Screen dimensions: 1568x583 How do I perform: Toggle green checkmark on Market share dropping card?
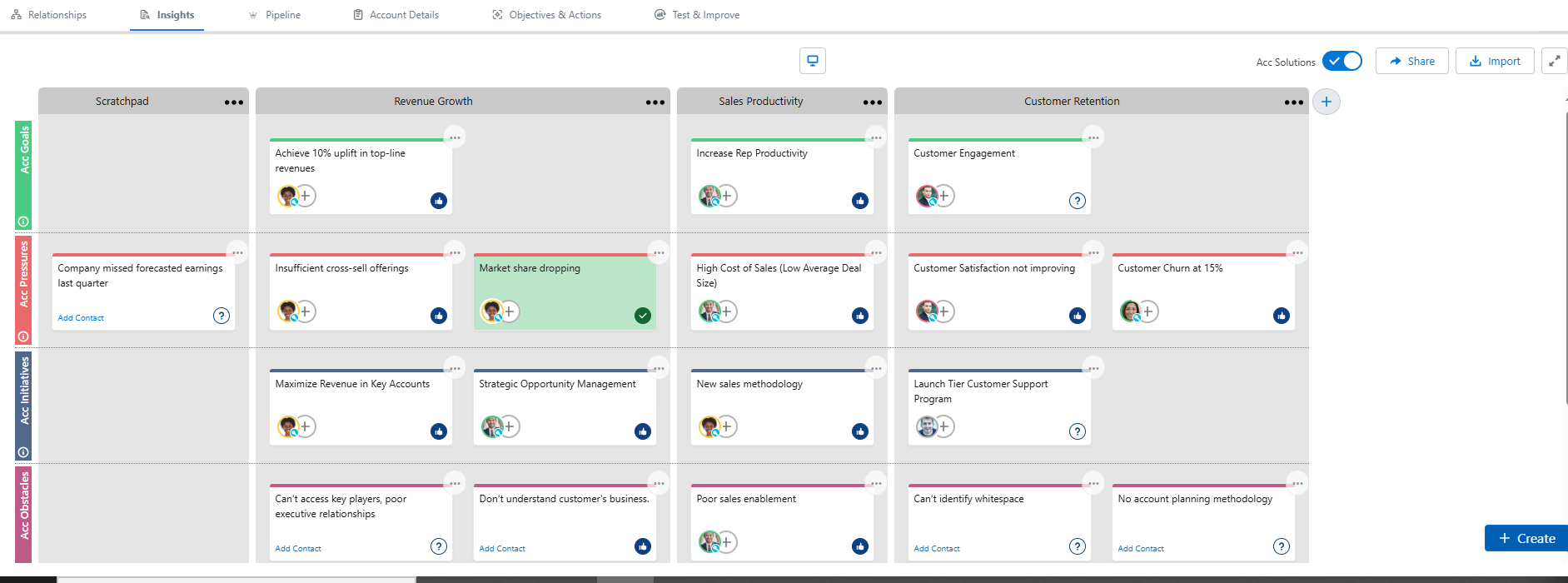pos(642,316)
